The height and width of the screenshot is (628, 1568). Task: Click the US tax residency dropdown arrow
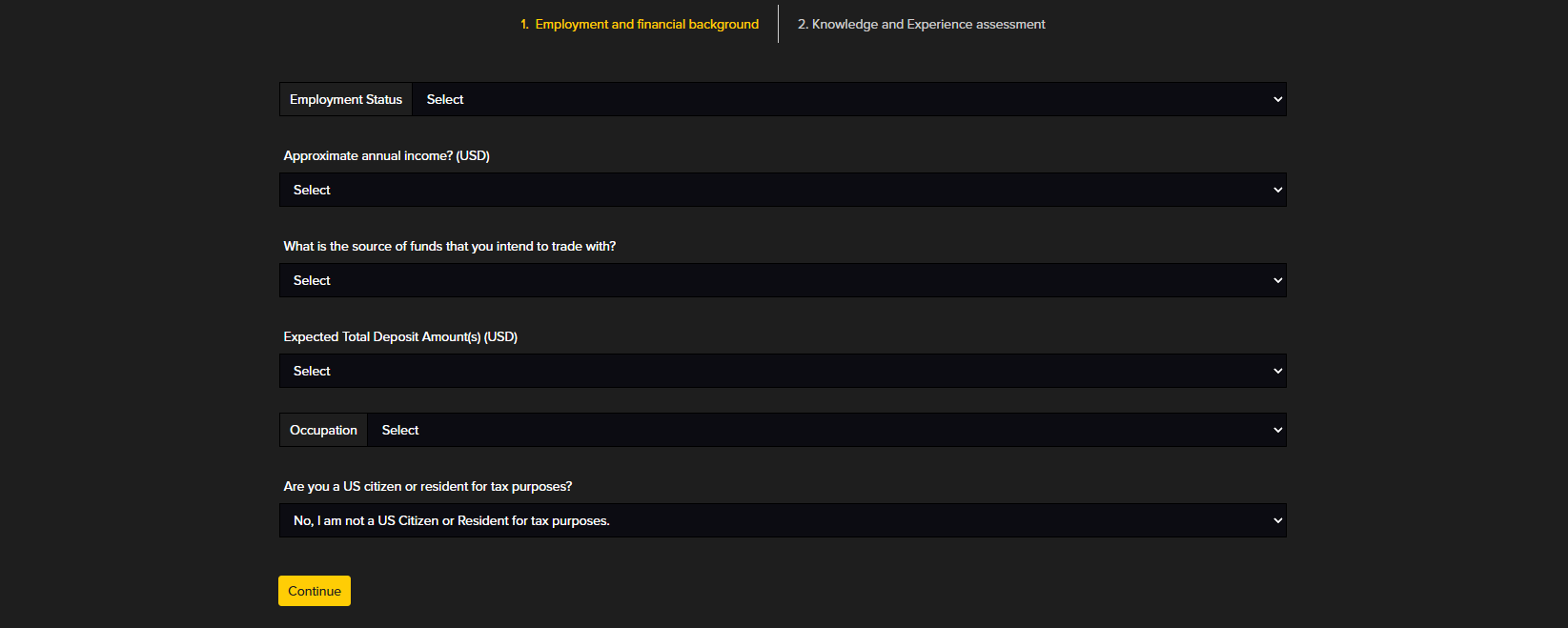(1277, 520)
